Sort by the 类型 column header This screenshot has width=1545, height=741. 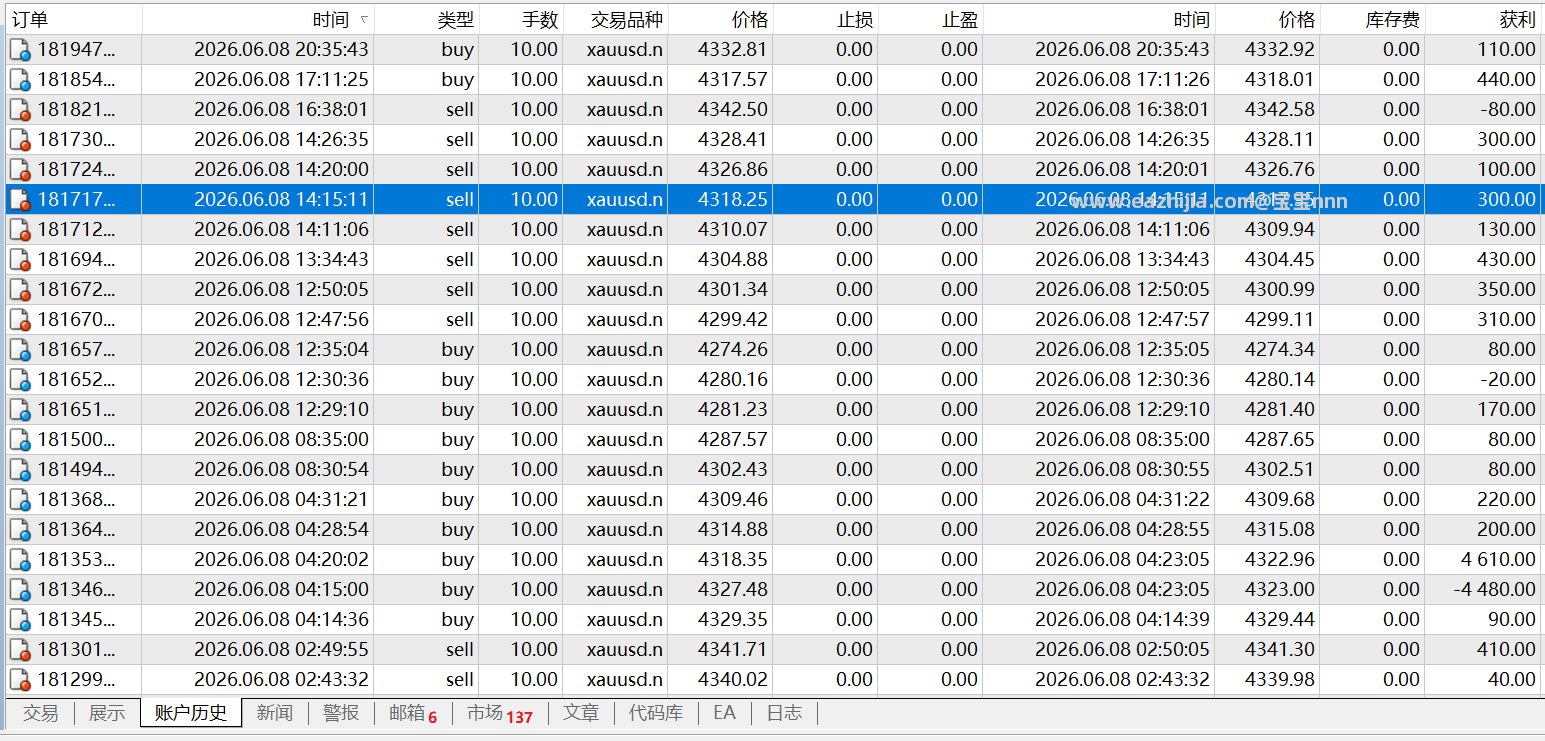(426, 19)
